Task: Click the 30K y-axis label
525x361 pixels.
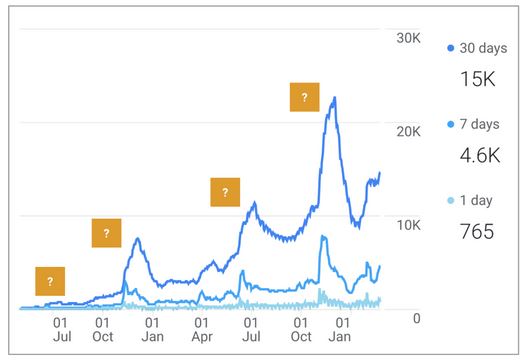Action: point(408,38)
